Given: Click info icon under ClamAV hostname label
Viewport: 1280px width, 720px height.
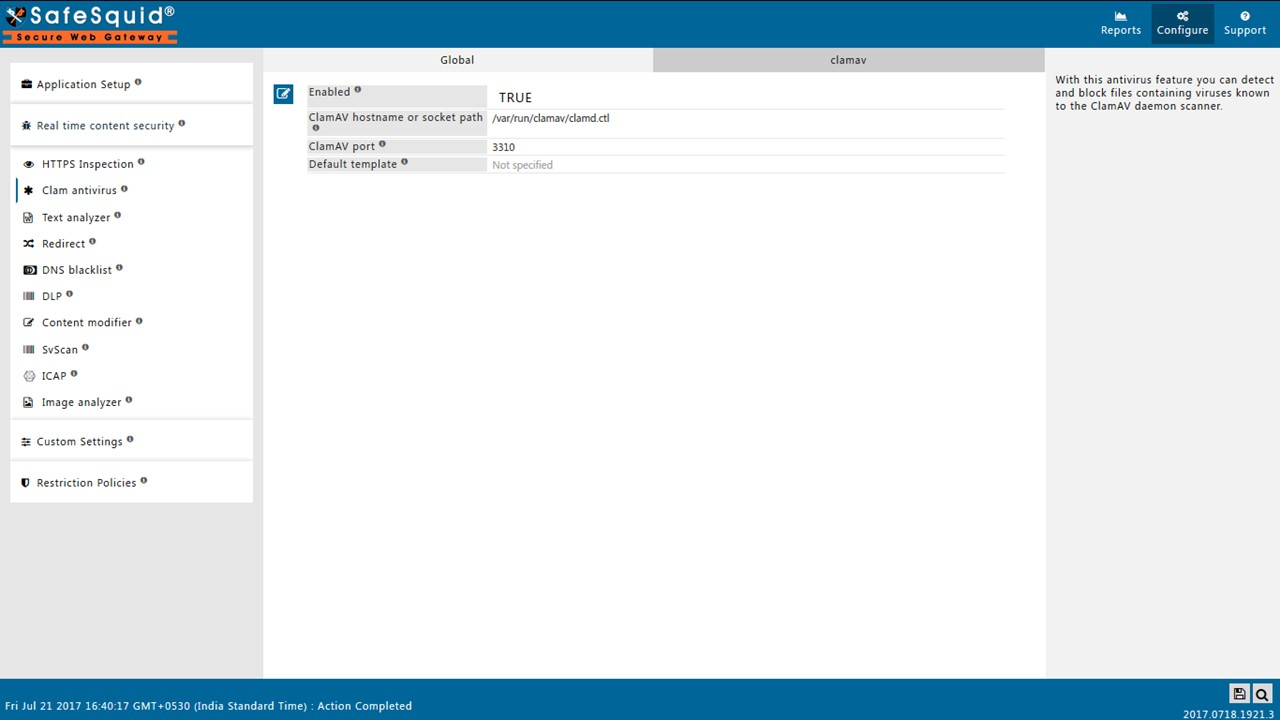Looking at the screenshot, I should click(x=315, y=128).
